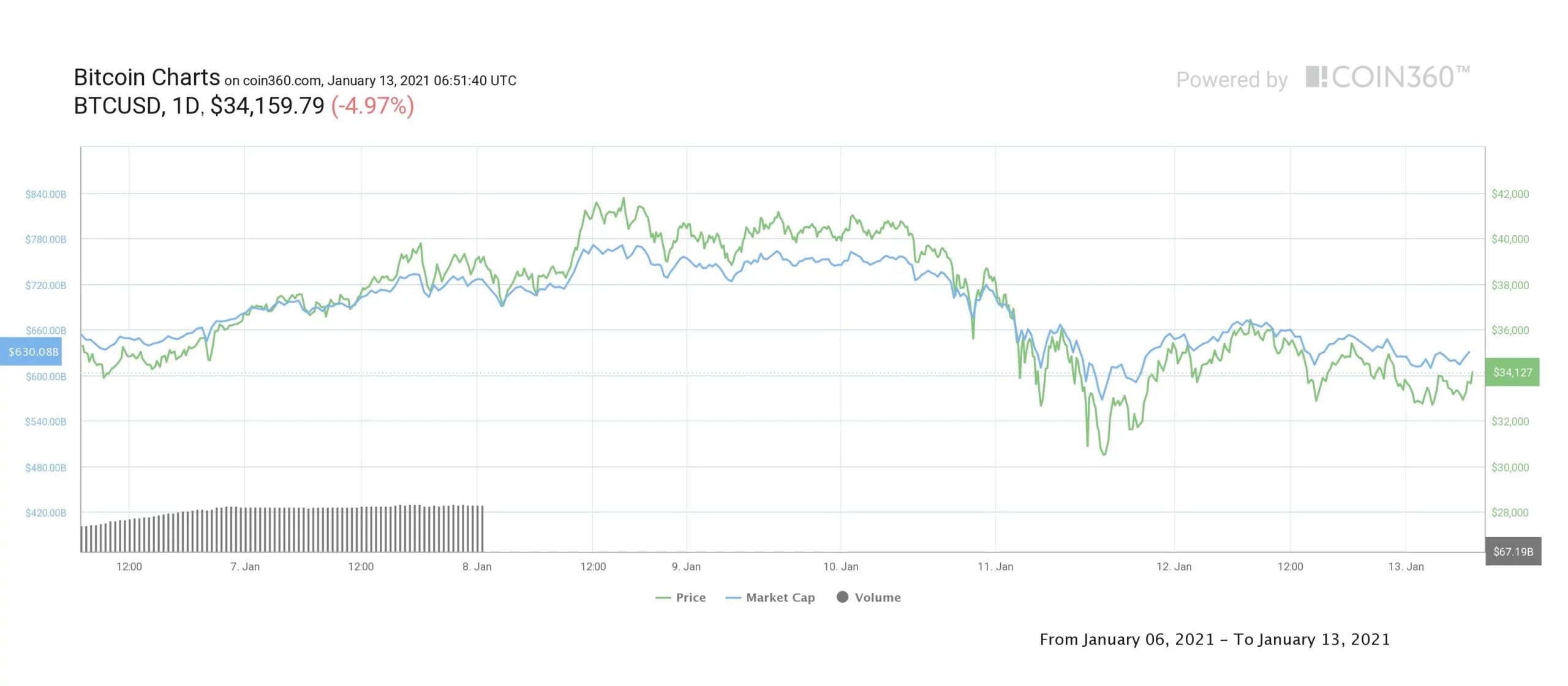Click the COIN360 logo
1568x686 pixels.
click(1387, 78)
